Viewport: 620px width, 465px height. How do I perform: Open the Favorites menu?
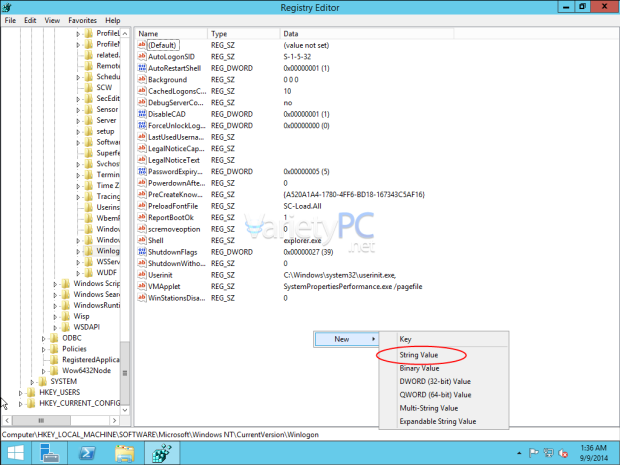click(82, 21)
